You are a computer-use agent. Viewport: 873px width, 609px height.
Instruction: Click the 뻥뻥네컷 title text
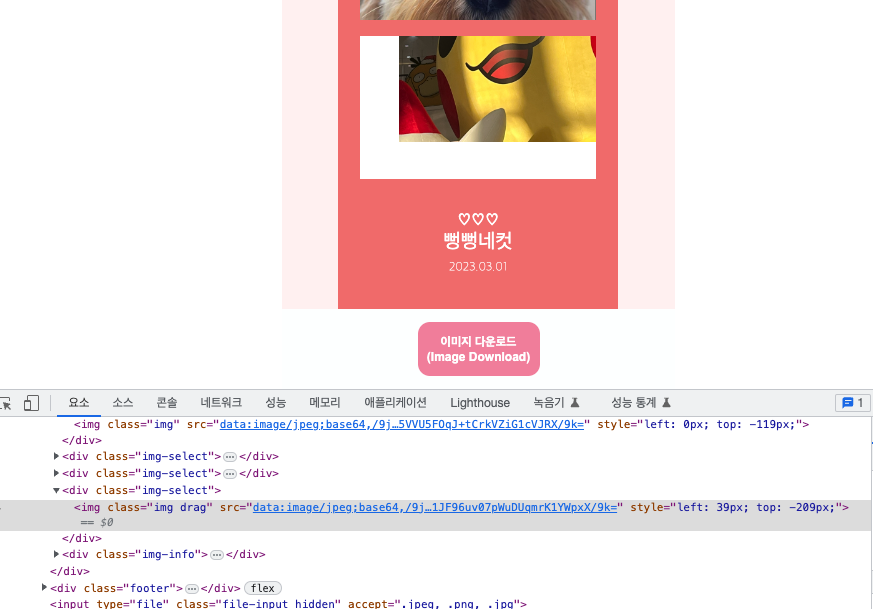coord(478,240)
